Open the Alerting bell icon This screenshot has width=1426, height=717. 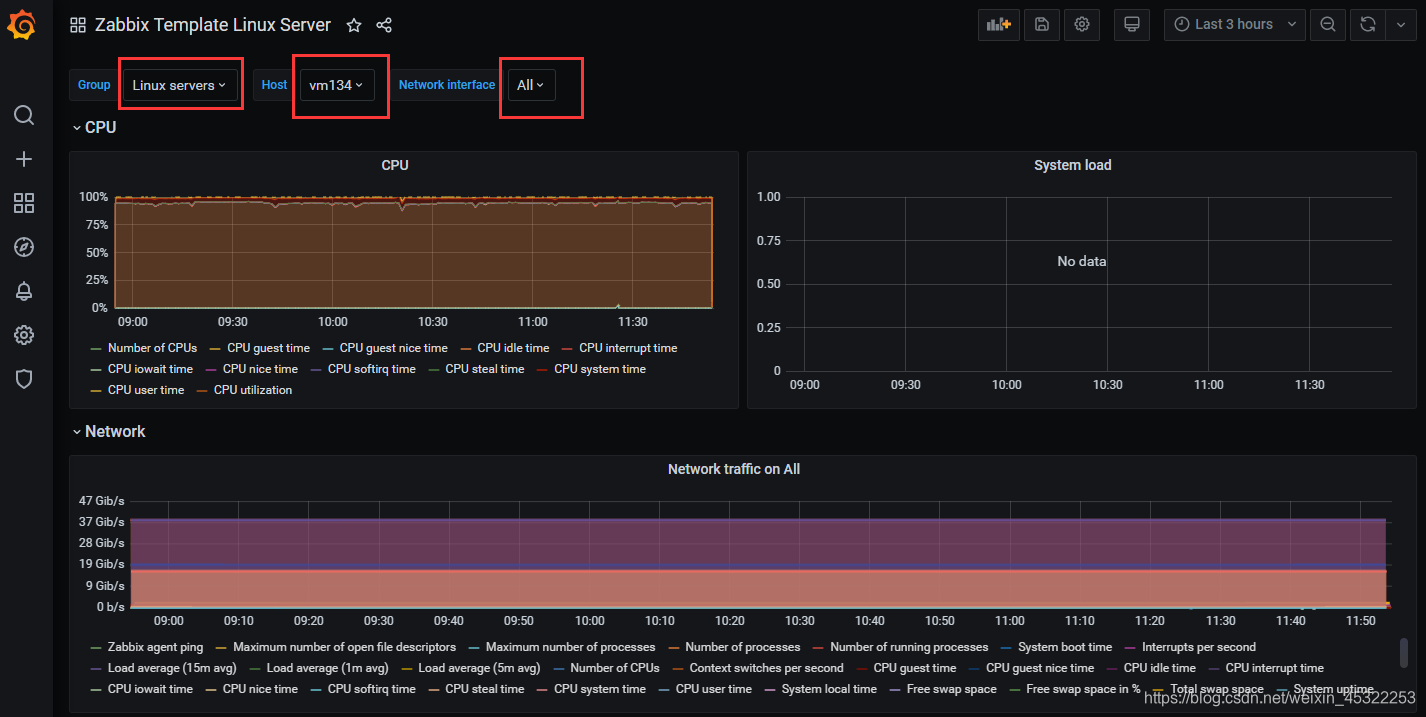point(24,291)
